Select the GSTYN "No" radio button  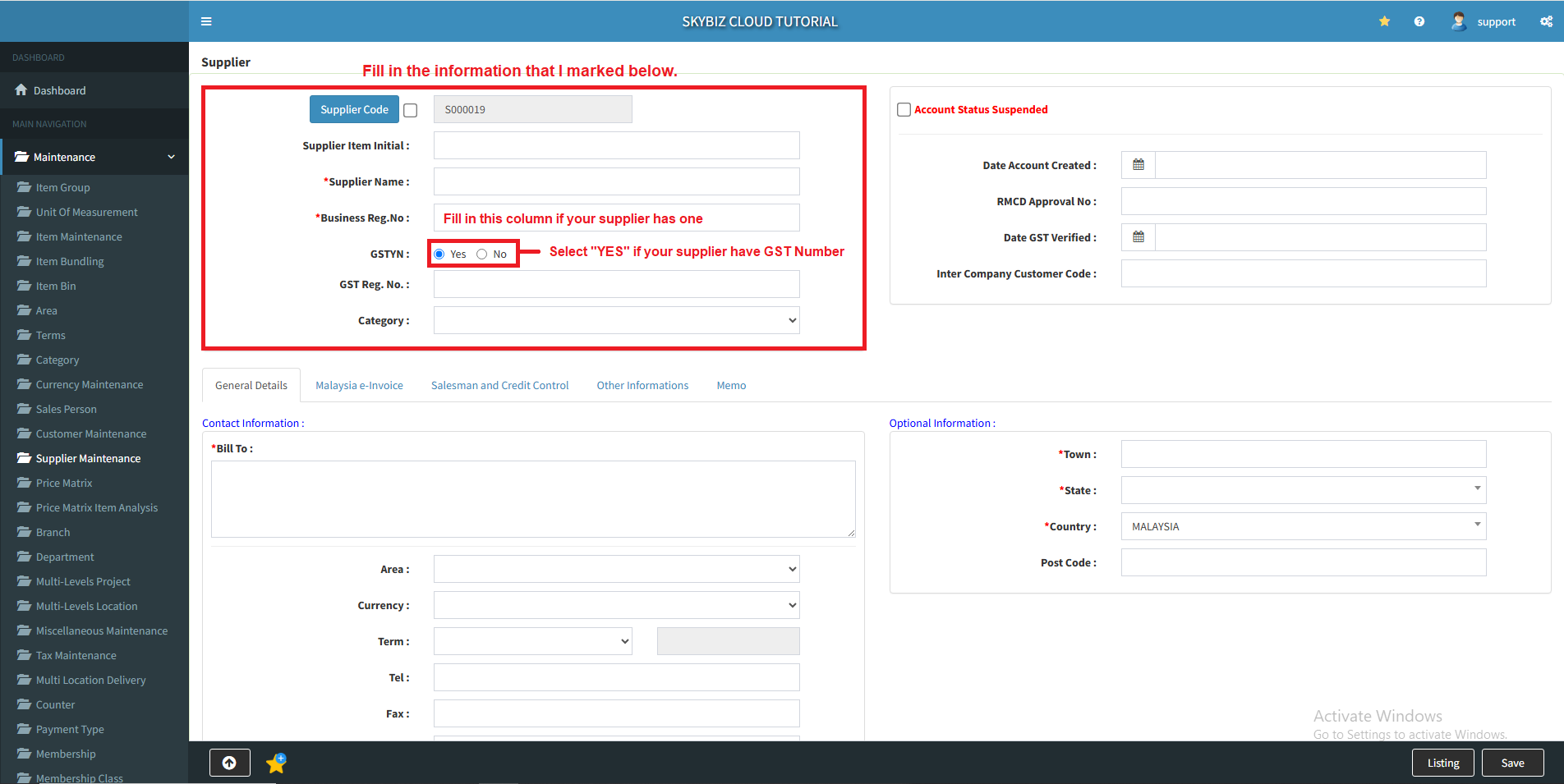click(482, 254)
